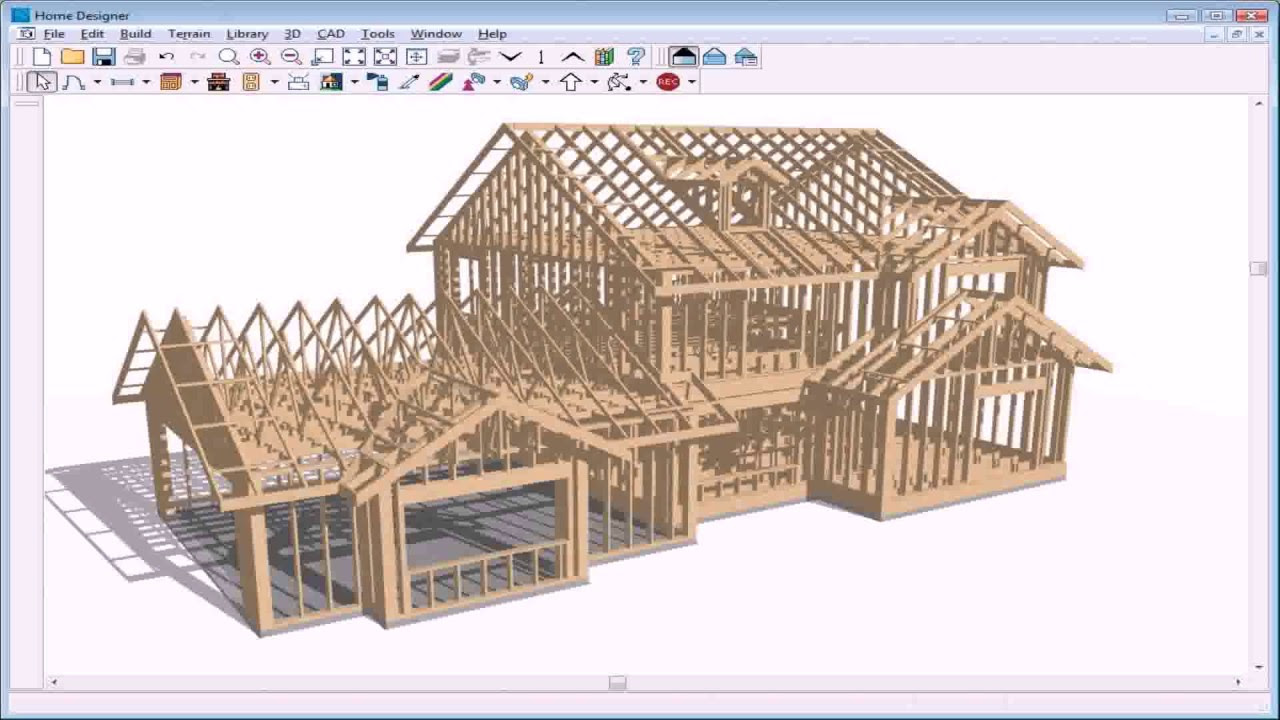Click the walking figure camera tool
Screen dimensions: 1280x720
tap(619, 82)
